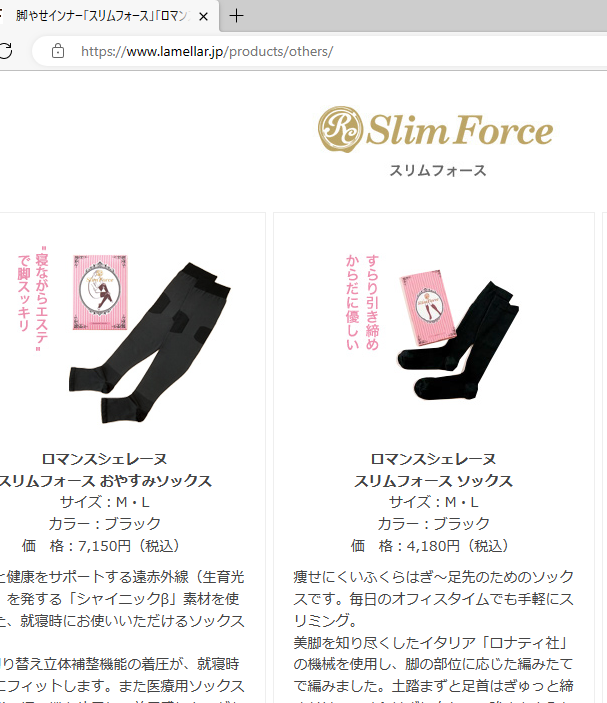Click the スリムフォース subtitle under the logo
The width and height of the screenshot is (607, 703).
(438, 171)
